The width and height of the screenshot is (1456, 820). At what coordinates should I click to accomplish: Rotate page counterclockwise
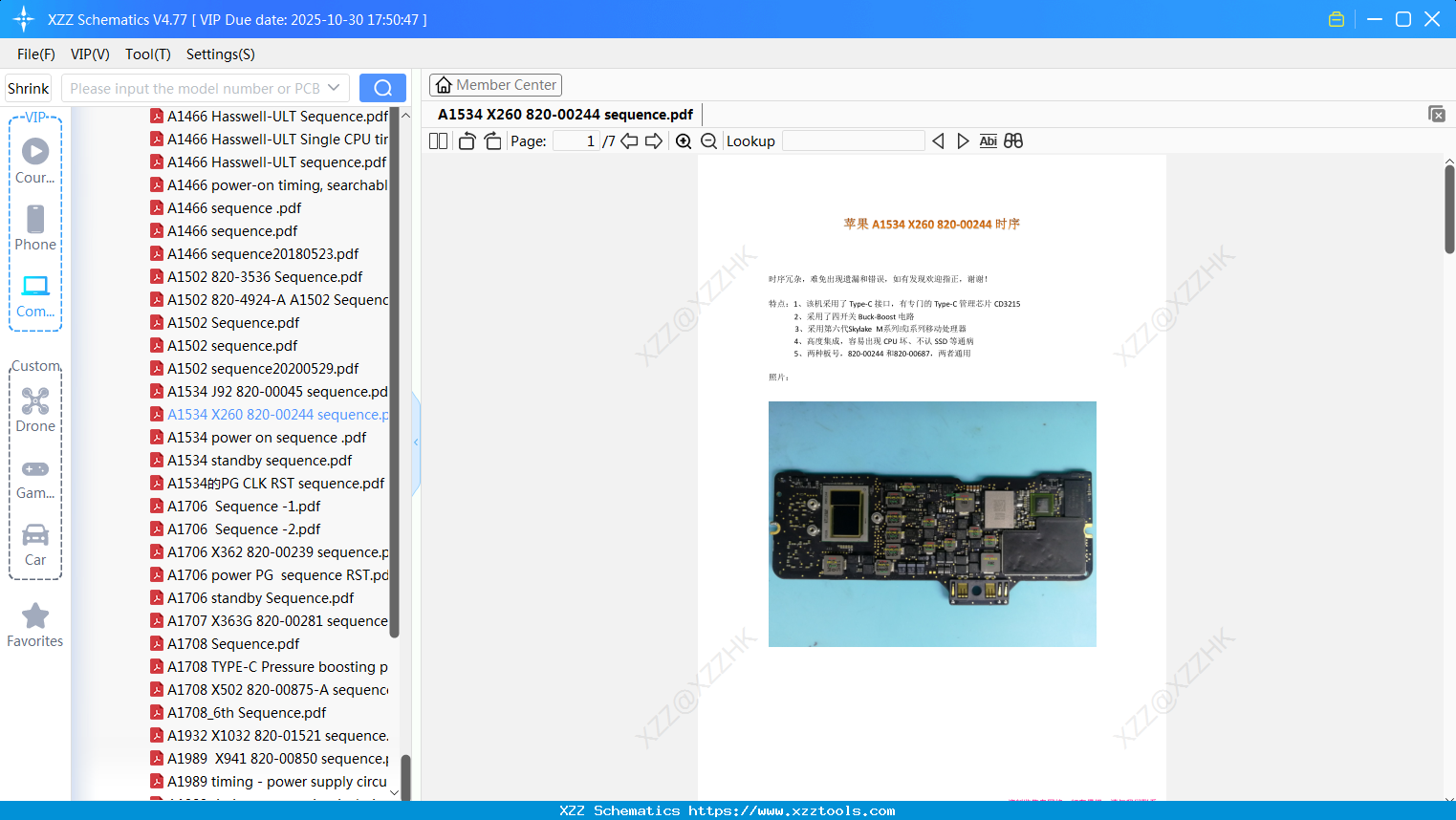point(467,141)
